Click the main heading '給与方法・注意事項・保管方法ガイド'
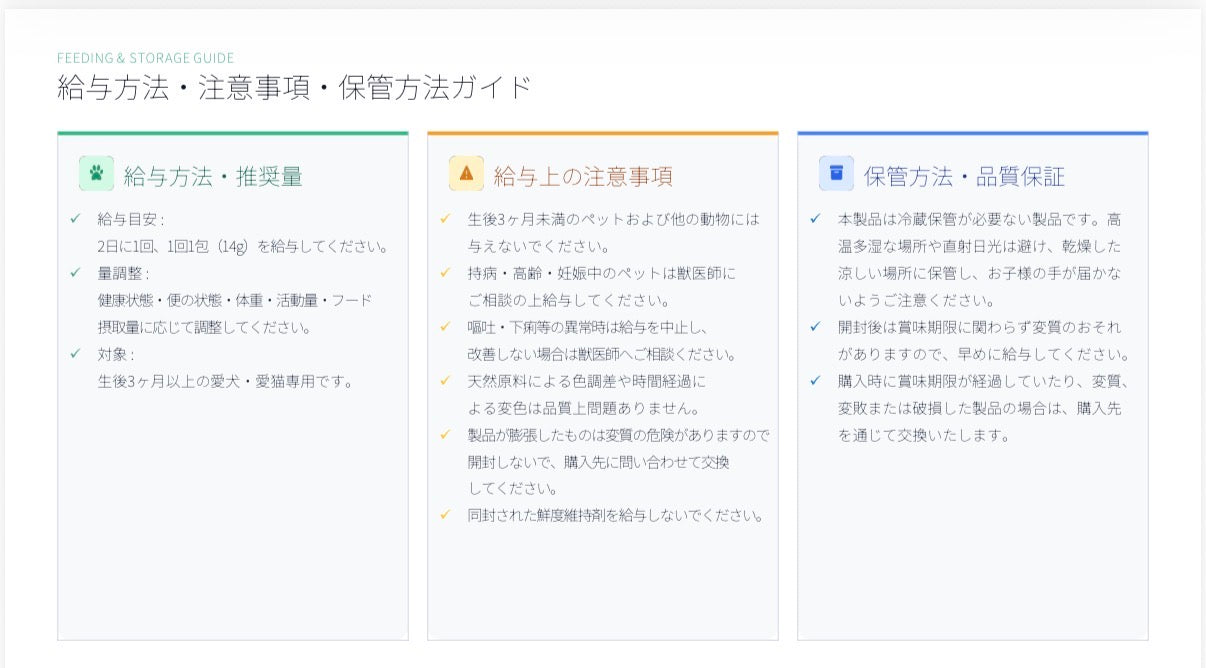 pyautogui.click(x=294, y=87)
